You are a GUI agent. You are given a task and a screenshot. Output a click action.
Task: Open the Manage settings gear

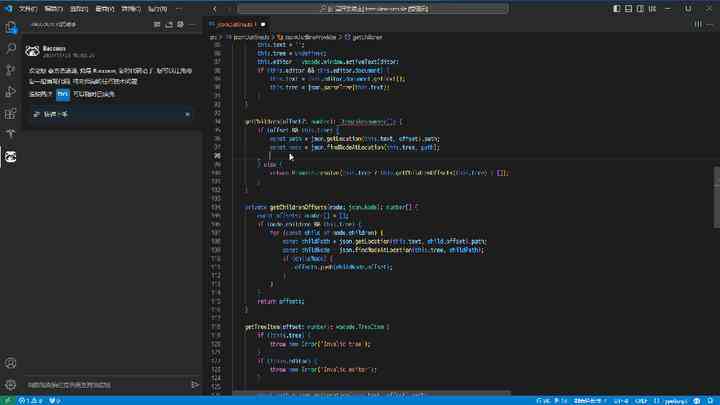[x=11, y=384]
